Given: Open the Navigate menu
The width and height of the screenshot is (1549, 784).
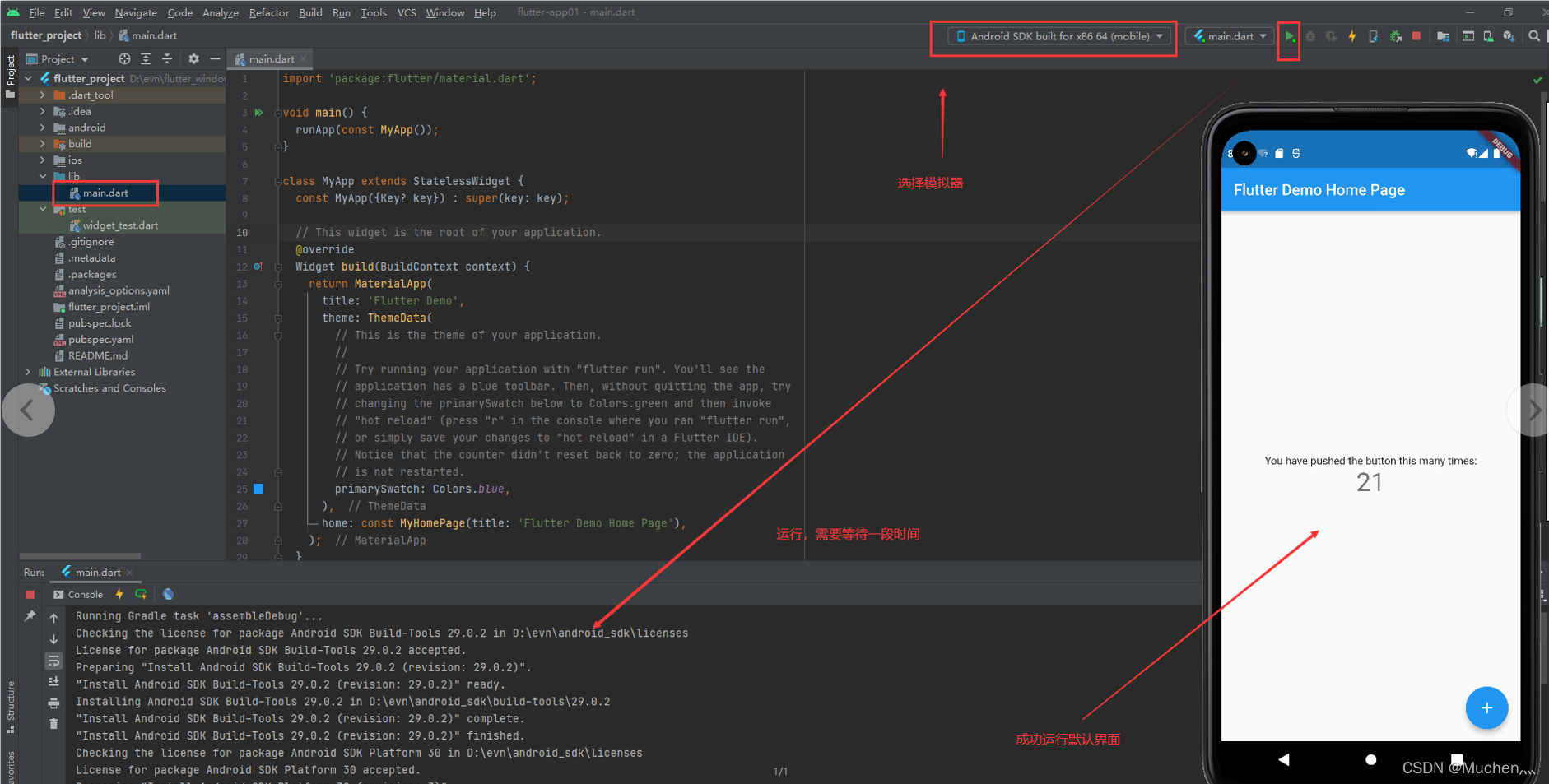Looking at the screenshot, I should pyautogui.click(x=136, y=12).
